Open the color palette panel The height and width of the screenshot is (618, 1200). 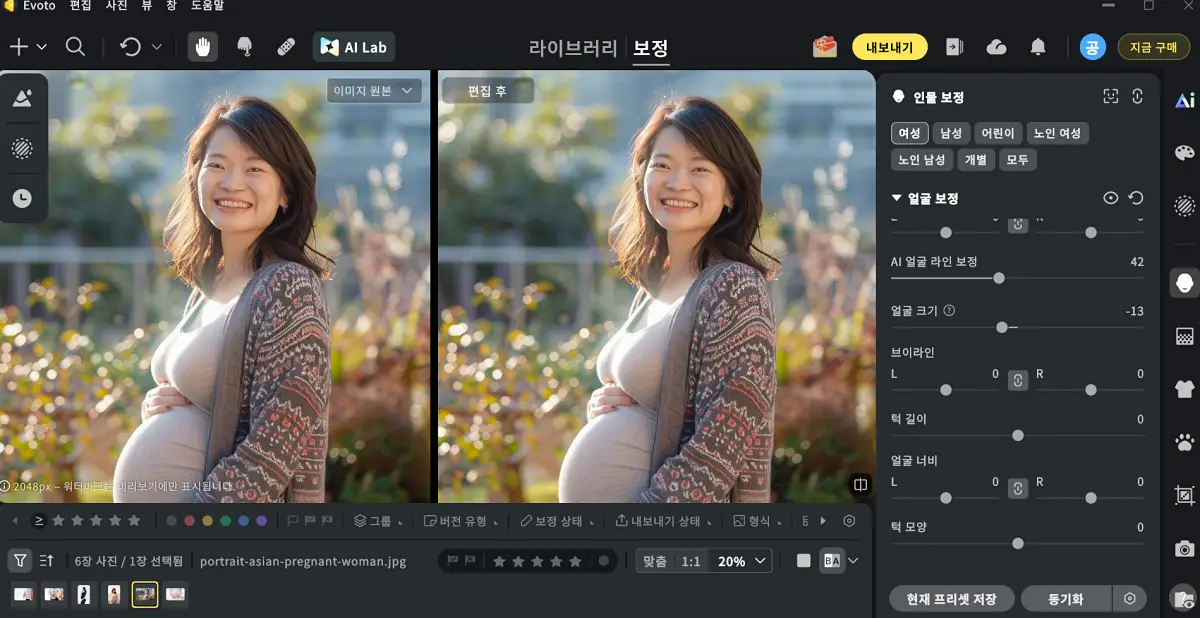(x=1184, y=153)
